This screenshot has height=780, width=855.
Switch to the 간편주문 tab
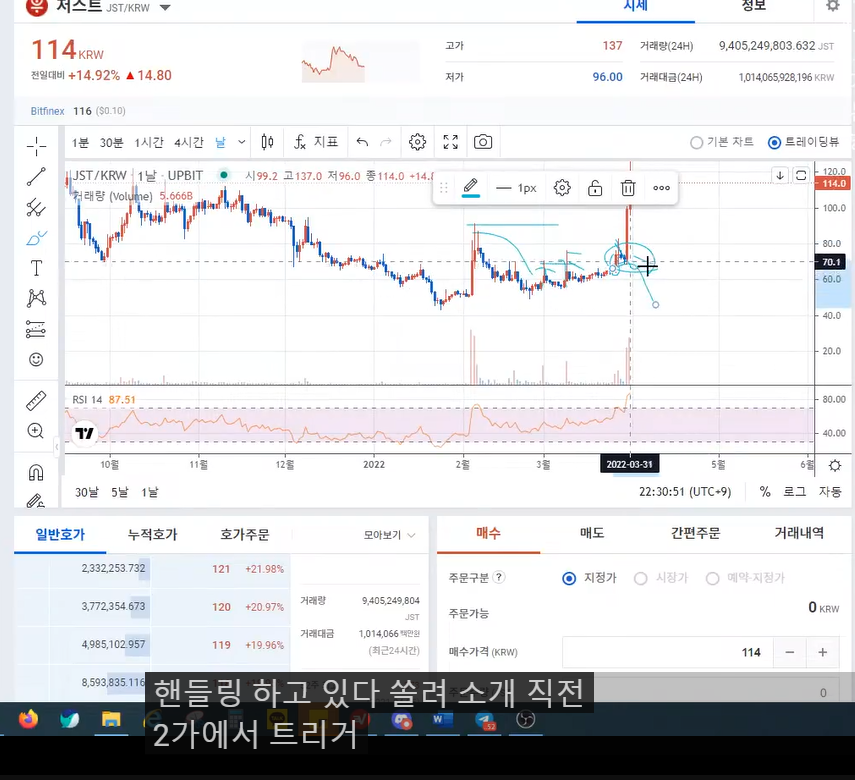coord(695,533)
